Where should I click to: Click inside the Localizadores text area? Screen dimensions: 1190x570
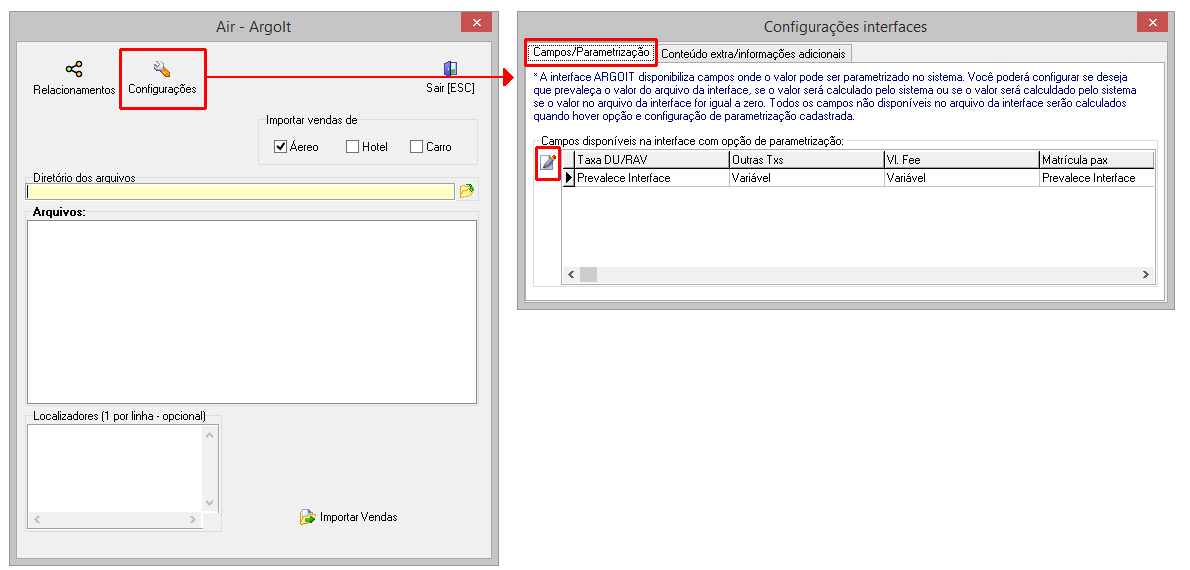coord(115,468)
